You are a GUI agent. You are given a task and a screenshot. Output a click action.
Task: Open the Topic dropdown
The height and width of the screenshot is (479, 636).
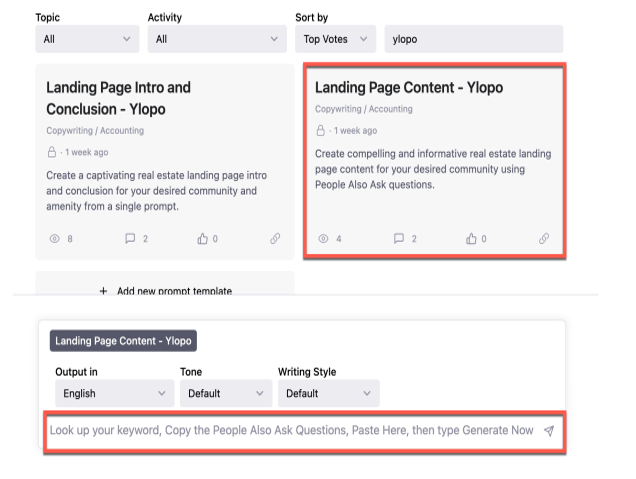click(87, 39)
